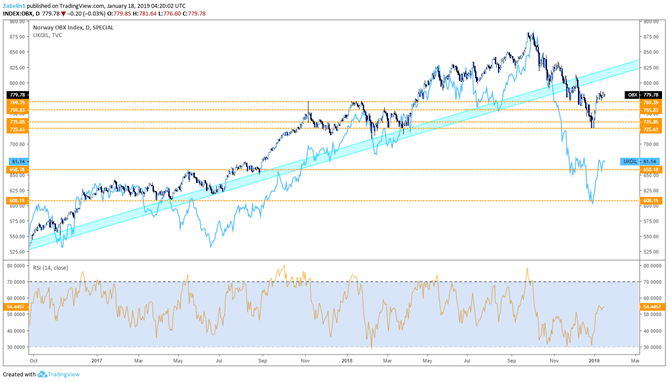Select the right-side orange 755.83 level label
This screenshot has height=382, width=668.
point(651,110)
